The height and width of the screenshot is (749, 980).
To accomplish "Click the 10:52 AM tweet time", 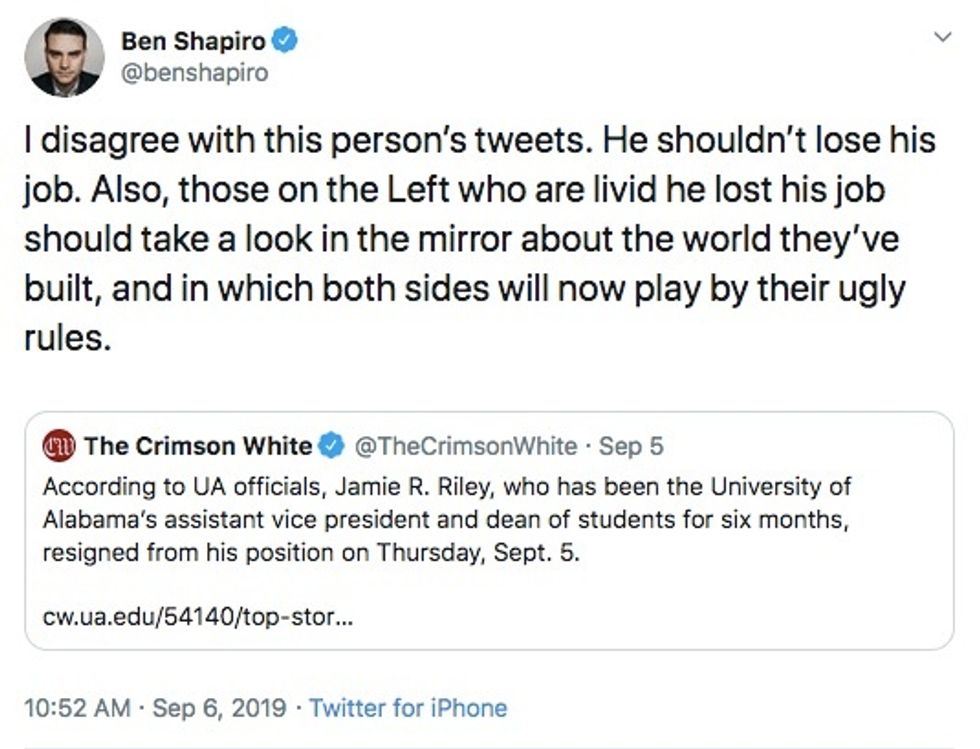I will 77,708.
